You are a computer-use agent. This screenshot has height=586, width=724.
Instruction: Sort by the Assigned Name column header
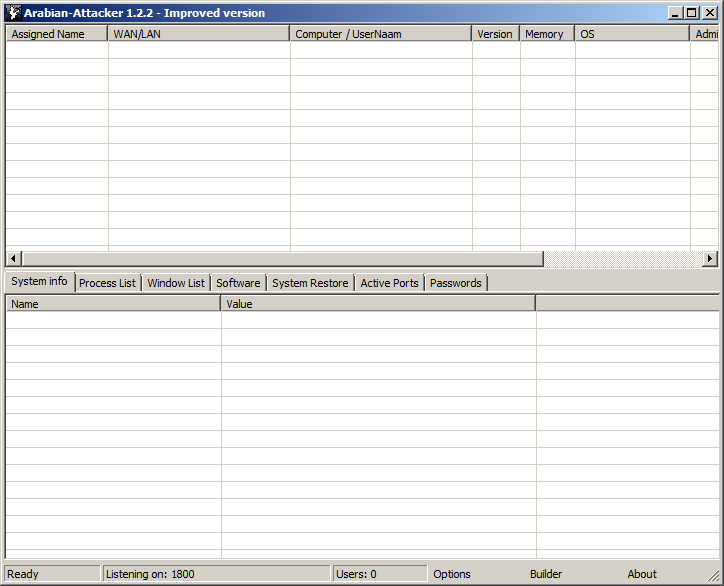click(56, 34)
